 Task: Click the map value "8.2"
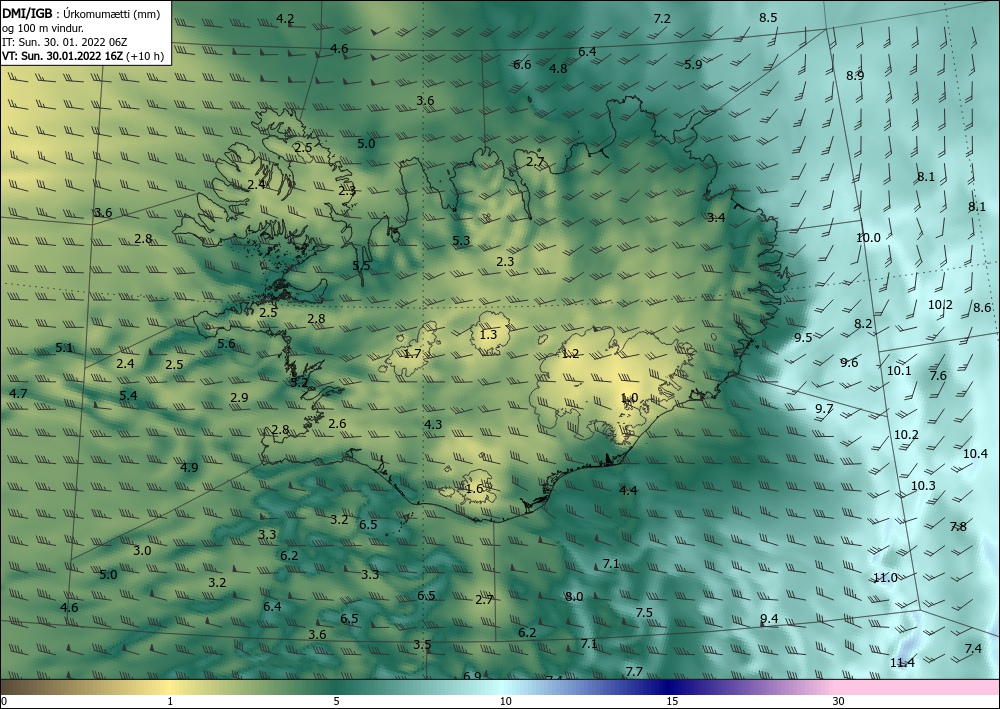tap(863, 323)
